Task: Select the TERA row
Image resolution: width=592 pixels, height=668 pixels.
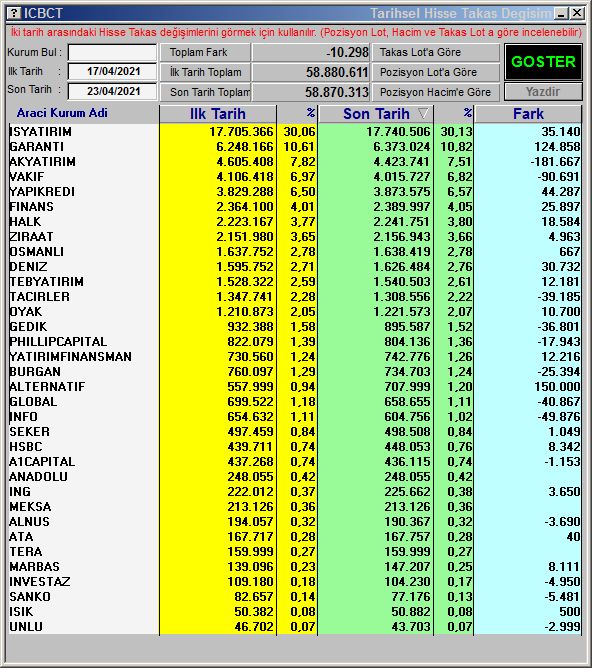Action: tap(295, 551)
